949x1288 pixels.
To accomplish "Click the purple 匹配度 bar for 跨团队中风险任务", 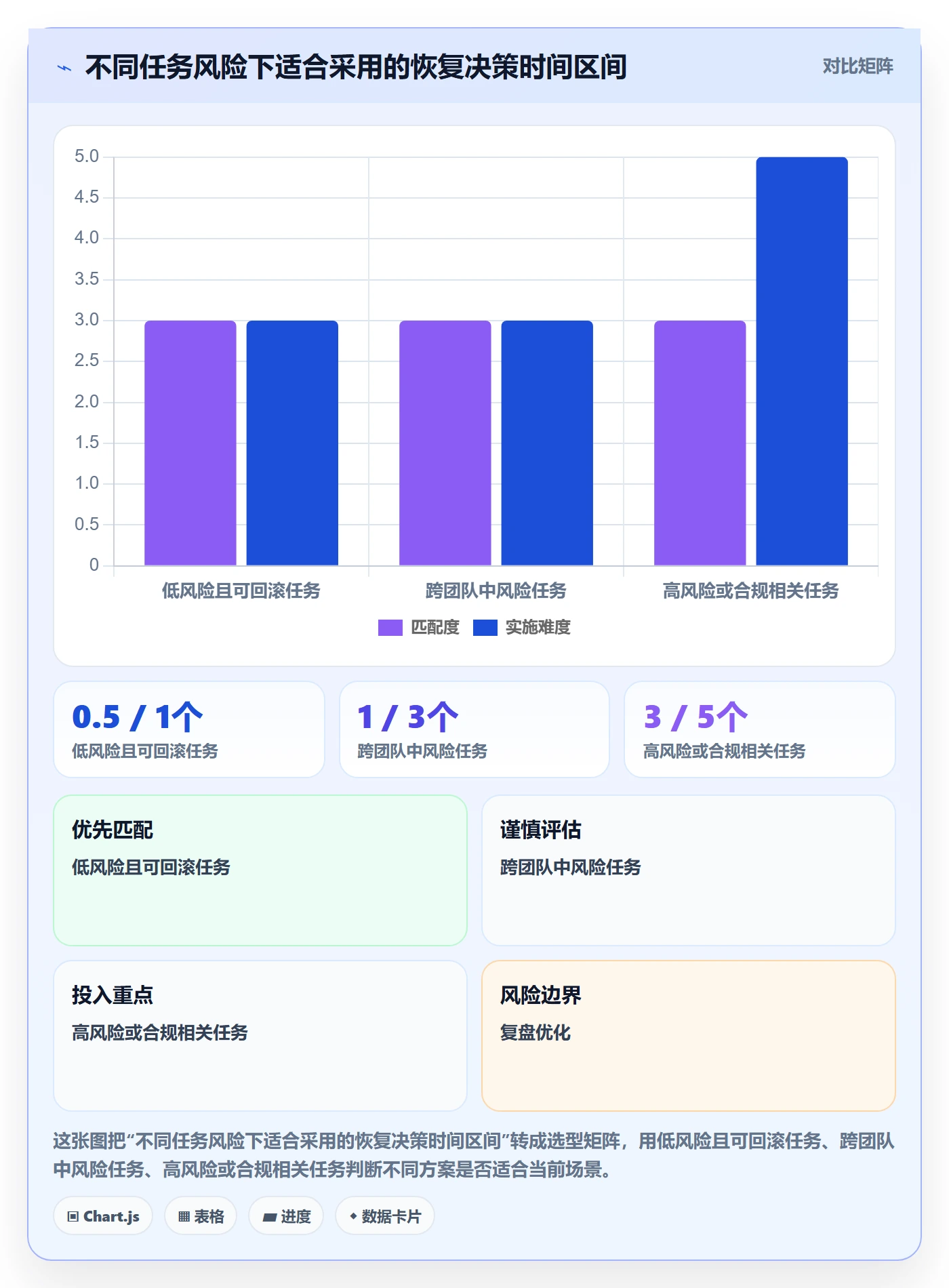I will coord(445,443).
